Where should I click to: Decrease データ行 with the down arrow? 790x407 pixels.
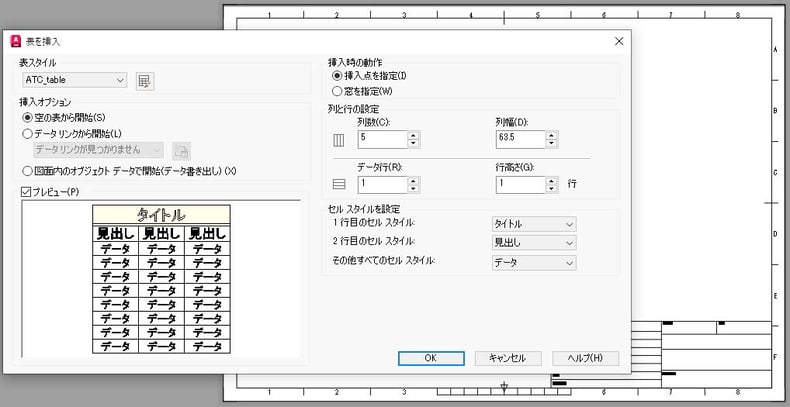click(414, 189)
